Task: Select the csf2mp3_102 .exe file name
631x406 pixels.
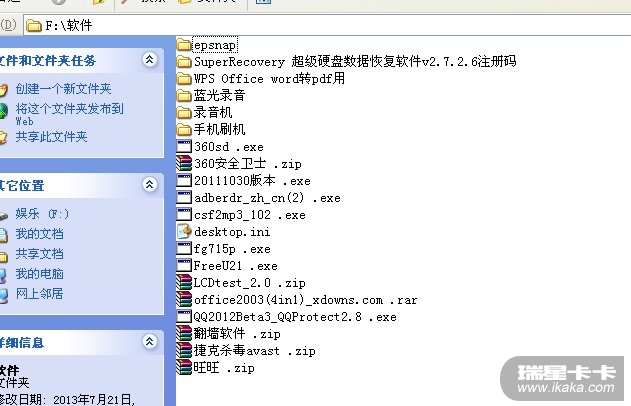Action: tap(250, 214)
